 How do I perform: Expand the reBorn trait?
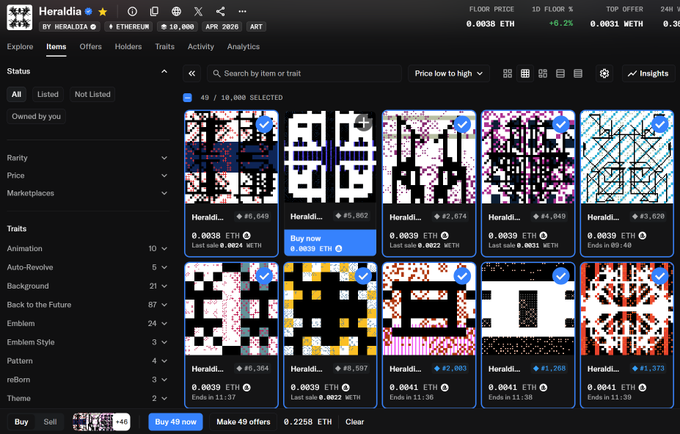[x=87, y=379]
